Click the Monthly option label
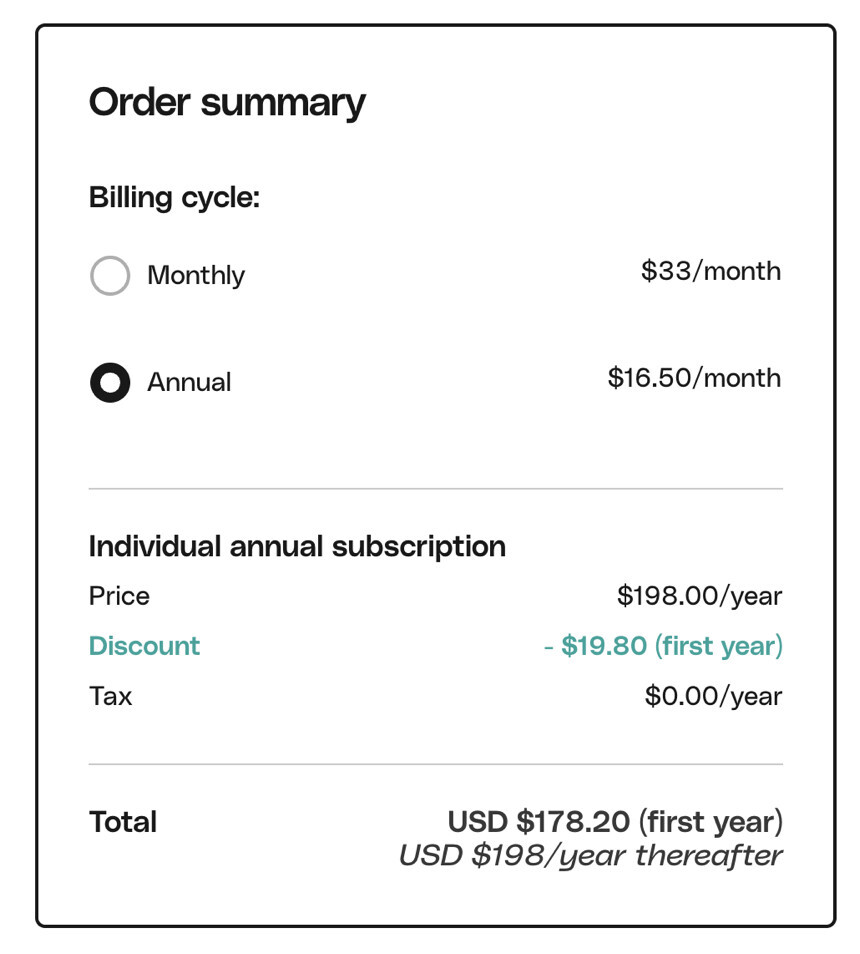 [x=196, y=276]
